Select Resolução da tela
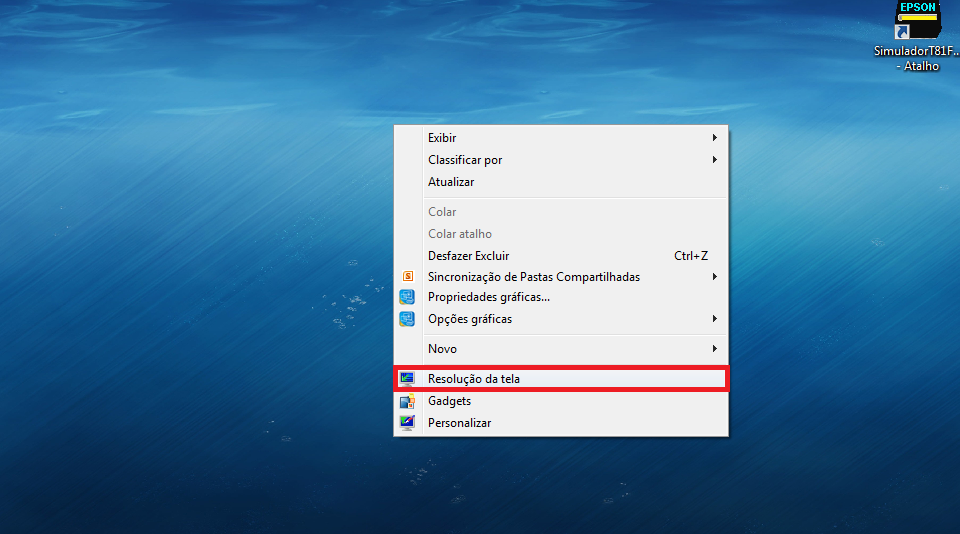The height and width of the screenshot is (534, 960). click(561, 379)
